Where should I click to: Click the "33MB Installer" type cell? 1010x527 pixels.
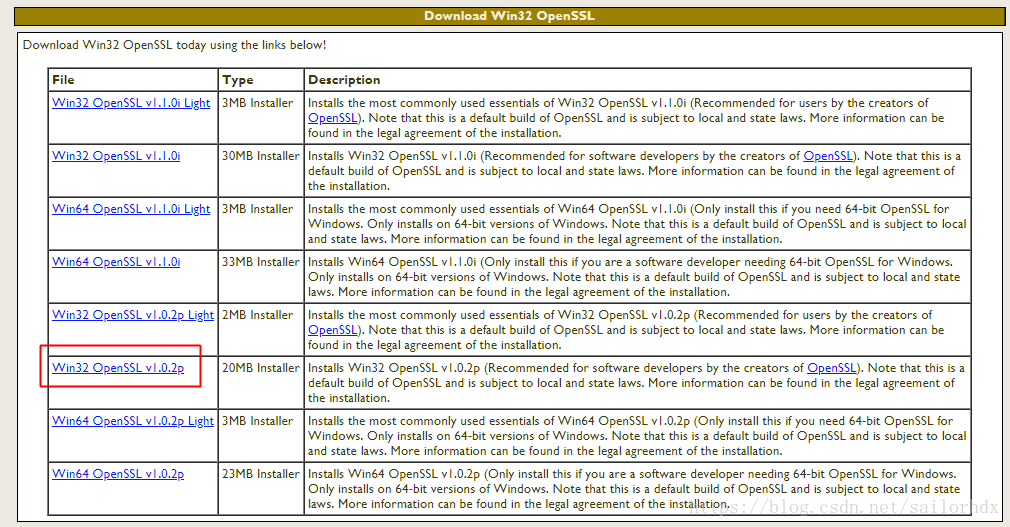point(261,262)
